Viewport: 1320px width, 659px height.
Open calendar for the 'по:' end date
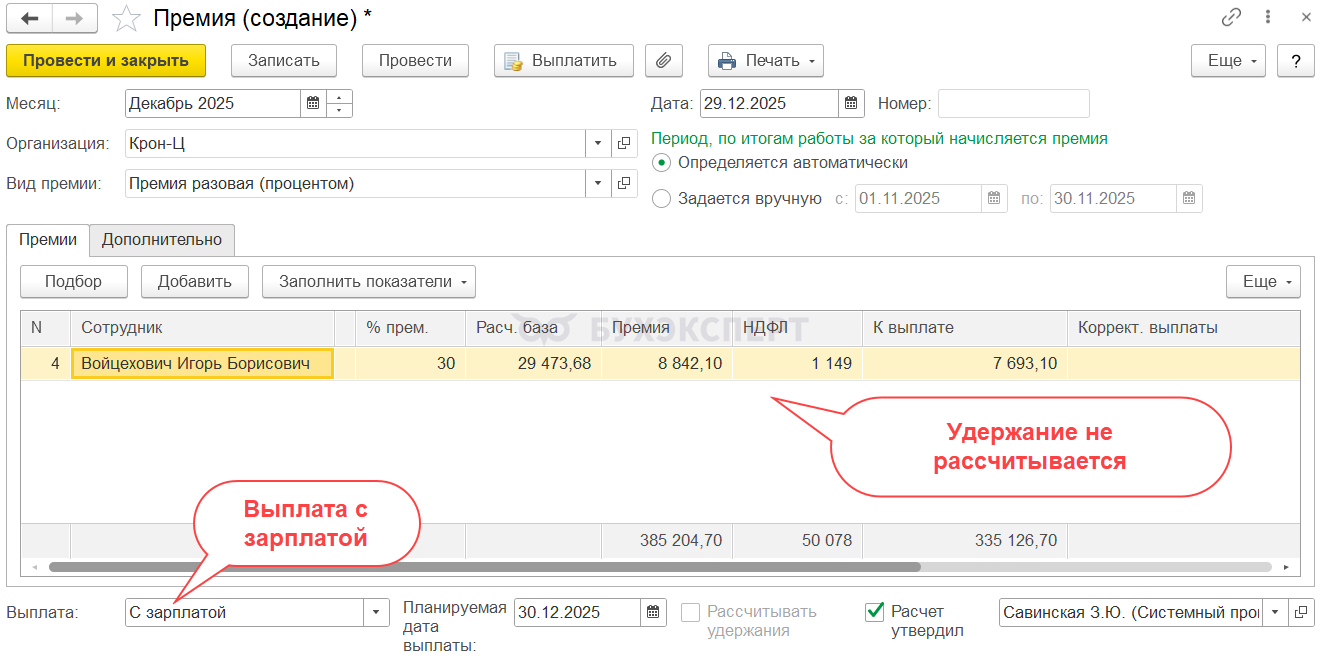pyautogui.click(x=1189, y=198)
